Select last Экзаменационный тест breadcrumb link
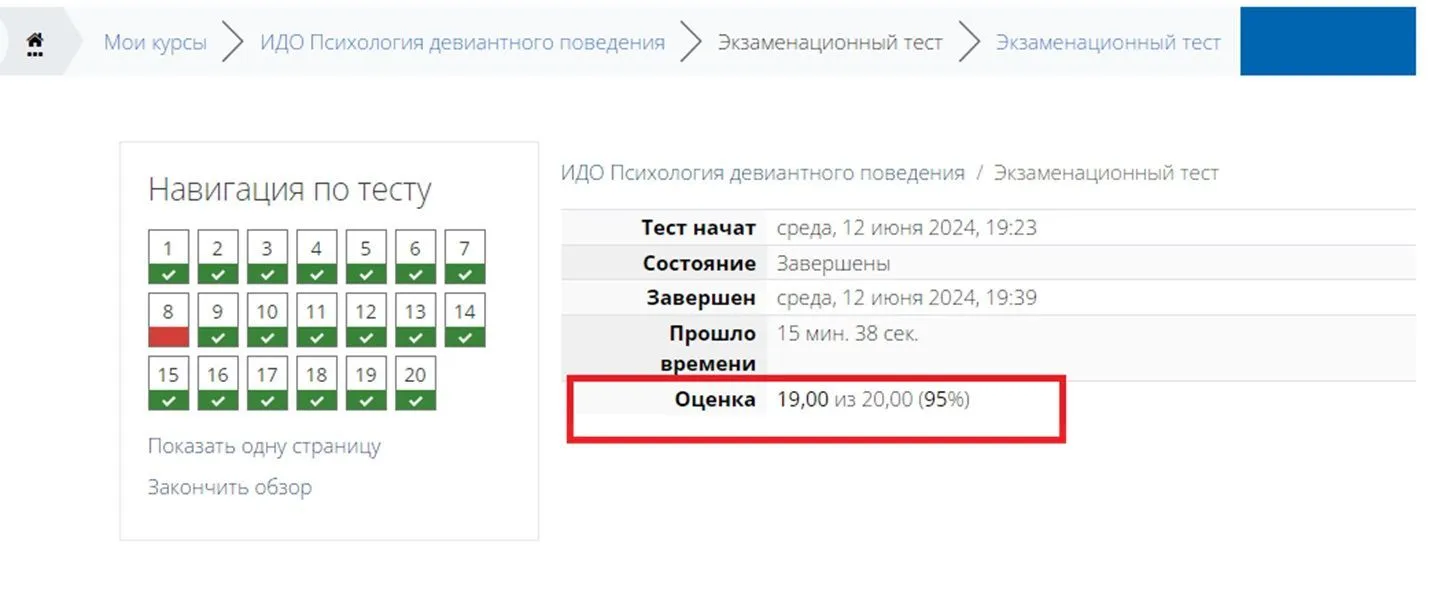The height and width of the screenshot is (600, 1449). pos(1108,43)
